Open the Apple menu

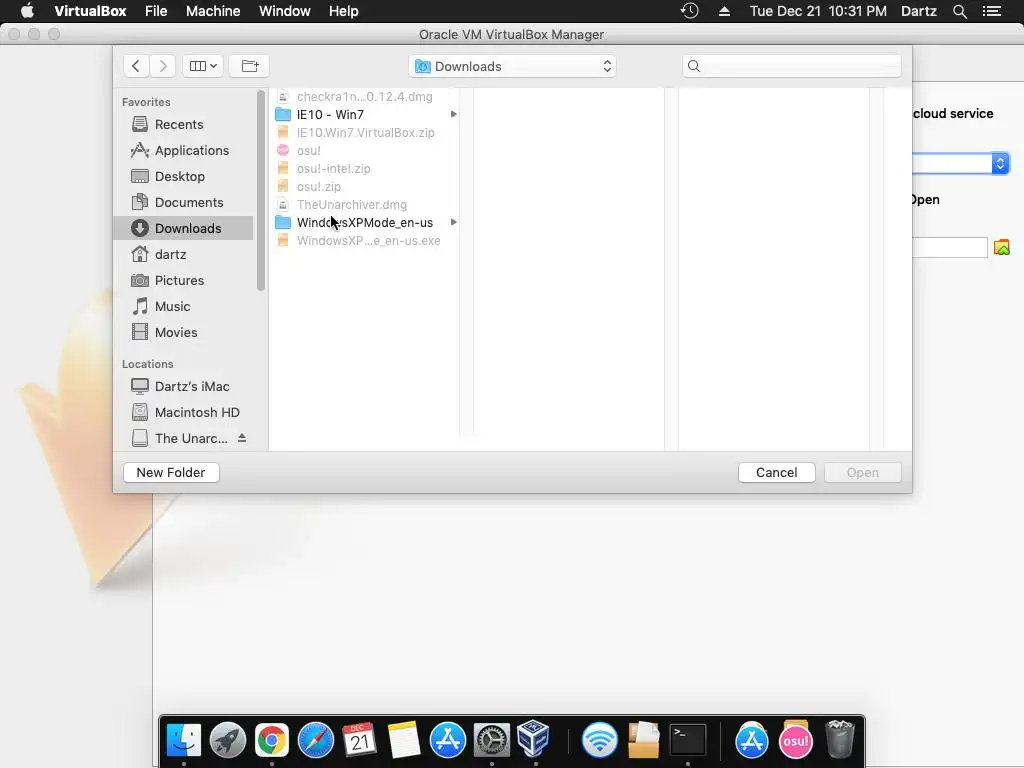point(27,11)
